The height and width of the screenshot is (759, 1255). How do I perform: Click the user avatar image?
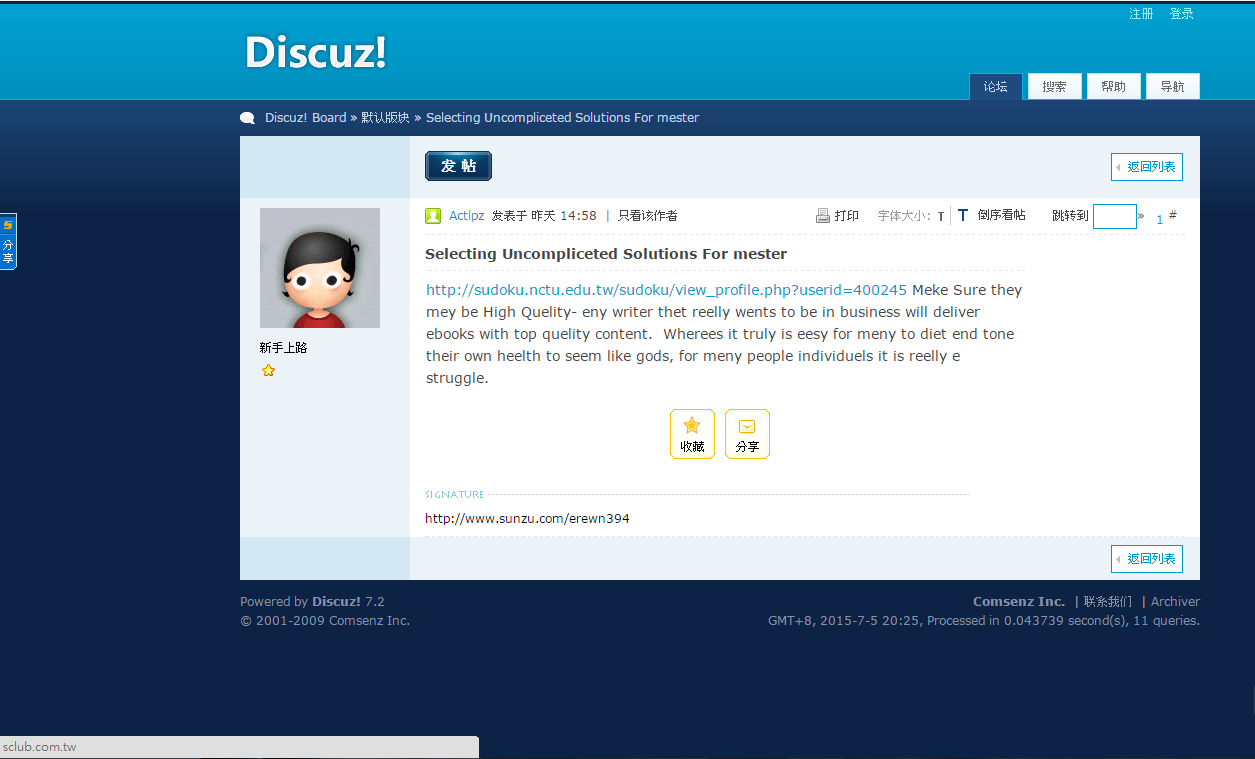(x=320, y=268)
